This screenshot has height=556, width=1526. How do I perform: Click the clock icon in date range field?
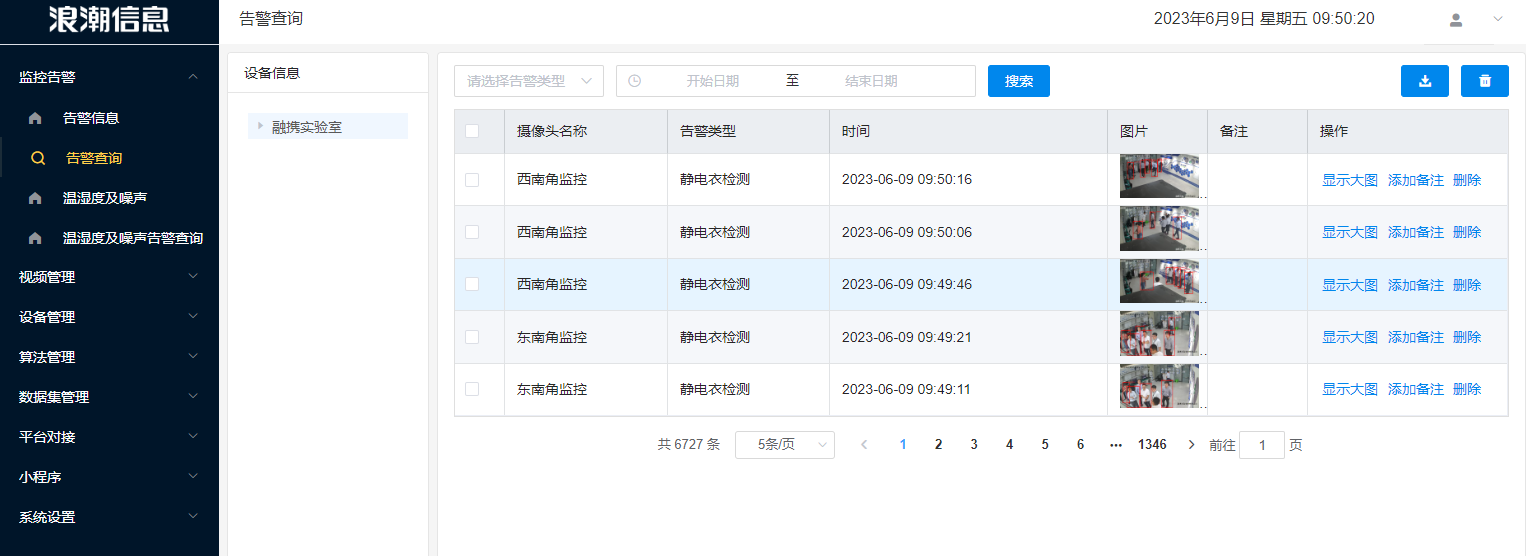pyautogui.click(x=634, y=81)
